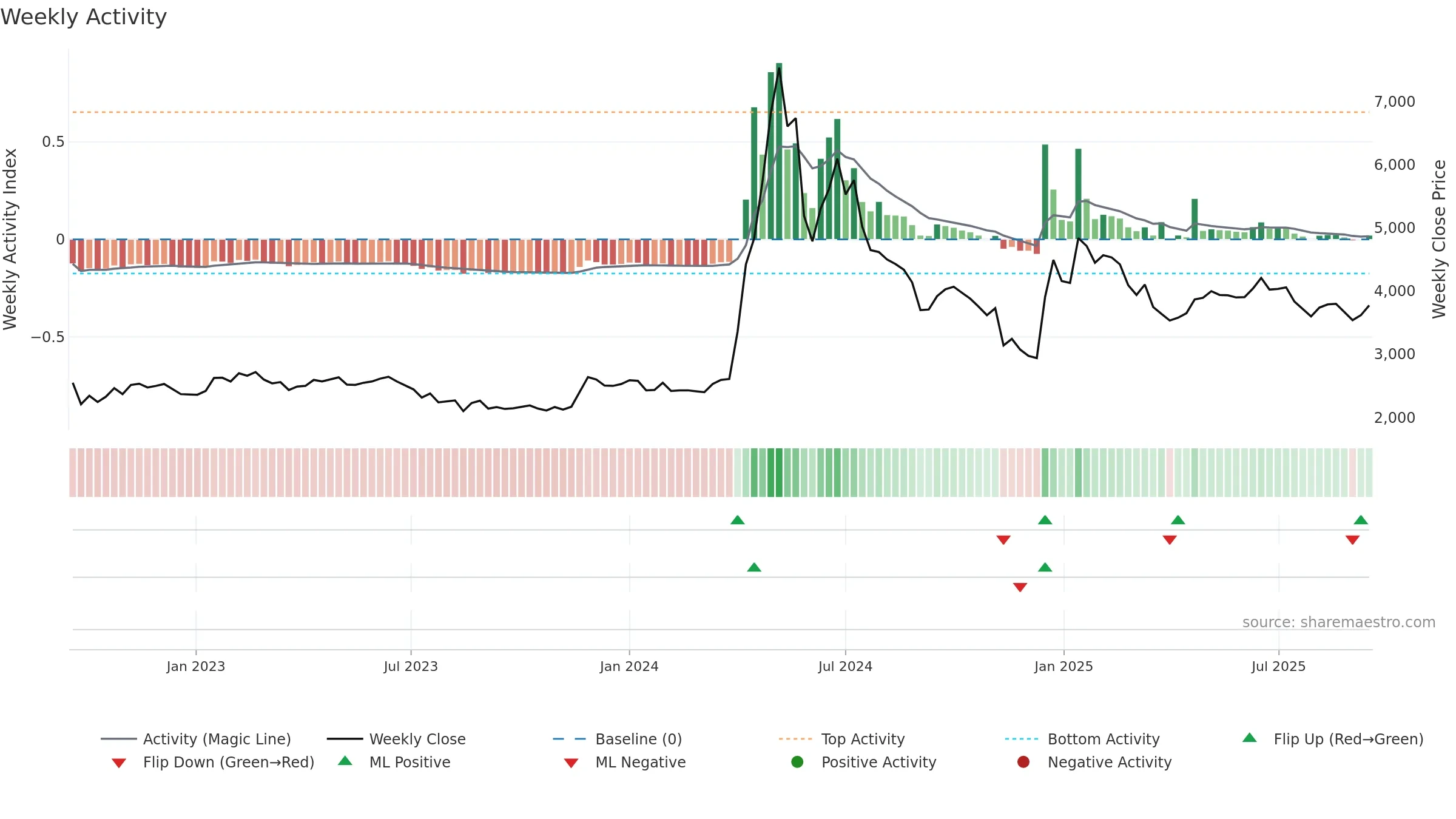Click the Weekly Activity chart title
Viewport: 1456px width, 819px height.
click(84, 17)
